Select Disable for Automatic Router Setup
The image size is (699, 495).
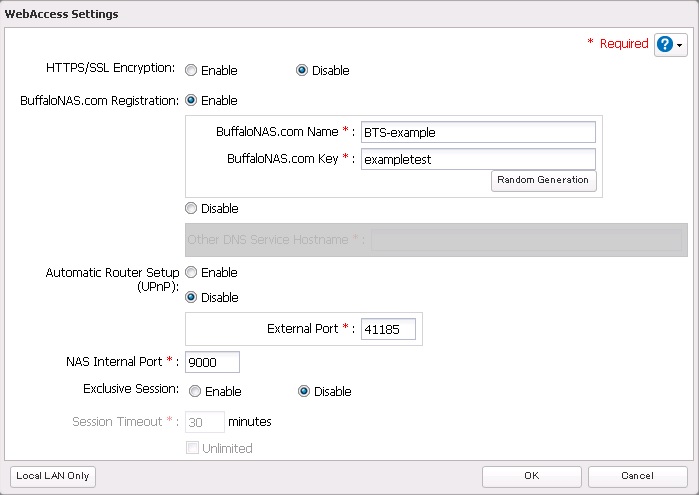[191, 298]
